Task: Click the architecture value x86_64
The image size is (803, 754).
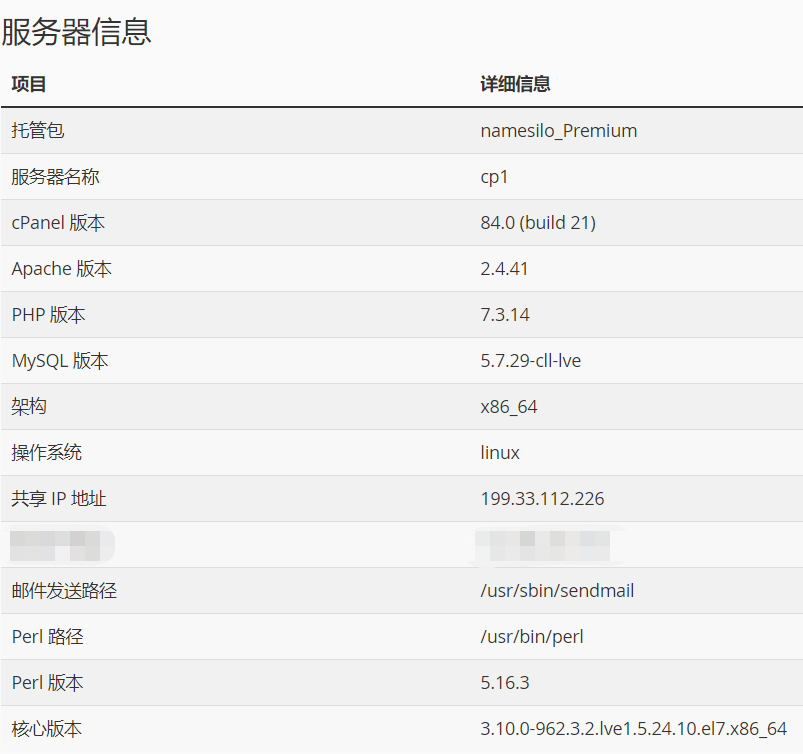Action: click(508, 407)
